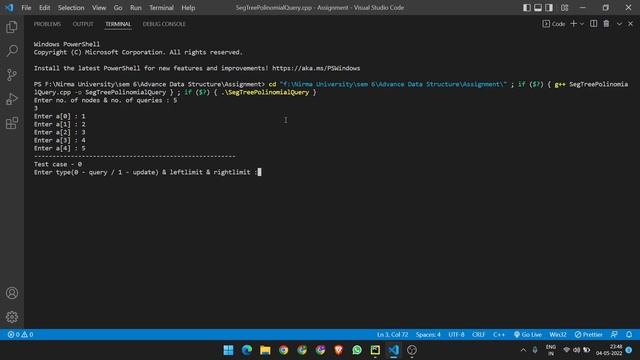Viewport: 640px width, 360px height.
Task: Create a new terminal with plus icon
Action: 573,24
